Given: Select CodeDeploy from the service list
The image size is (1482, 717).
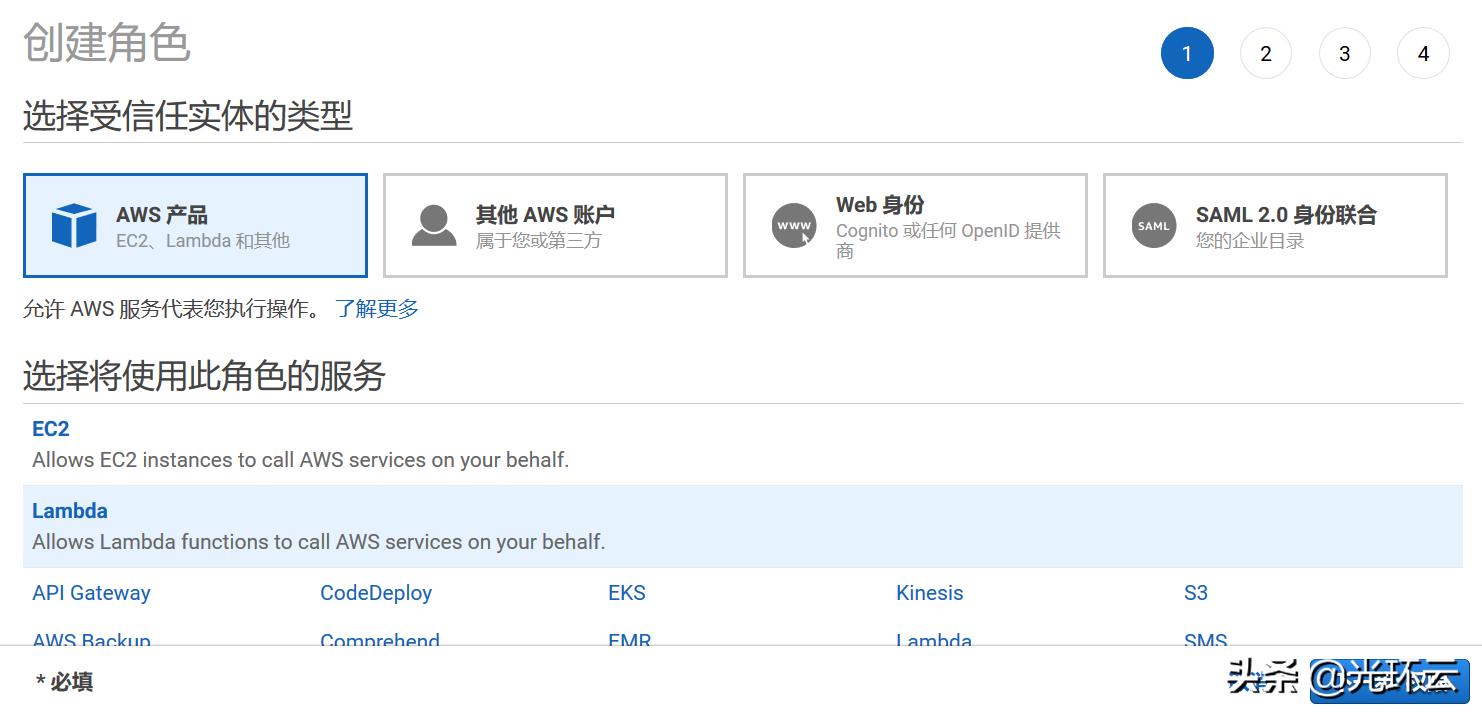Looking at the screenshot, I should pyautogui.click(x=376, y=592).
